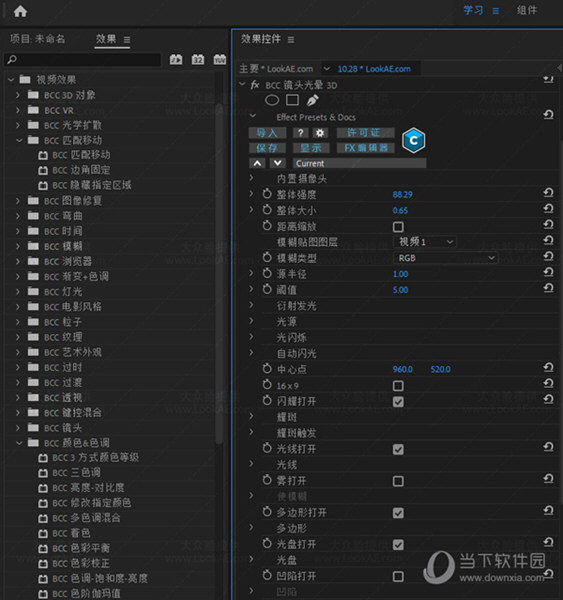Expand the BCC 3D 对象 folder
The width and height of the screenshot is (563, 600).
(18, 95)
